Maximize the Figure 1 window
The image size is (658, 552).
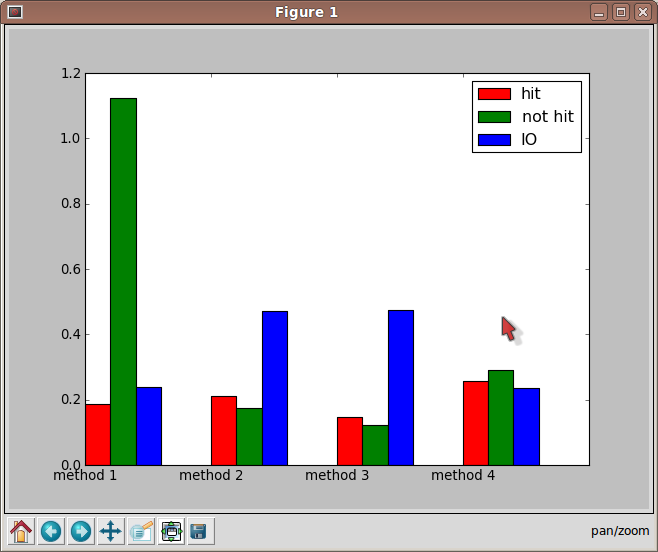pyautogui.click(x=620, y=12)
